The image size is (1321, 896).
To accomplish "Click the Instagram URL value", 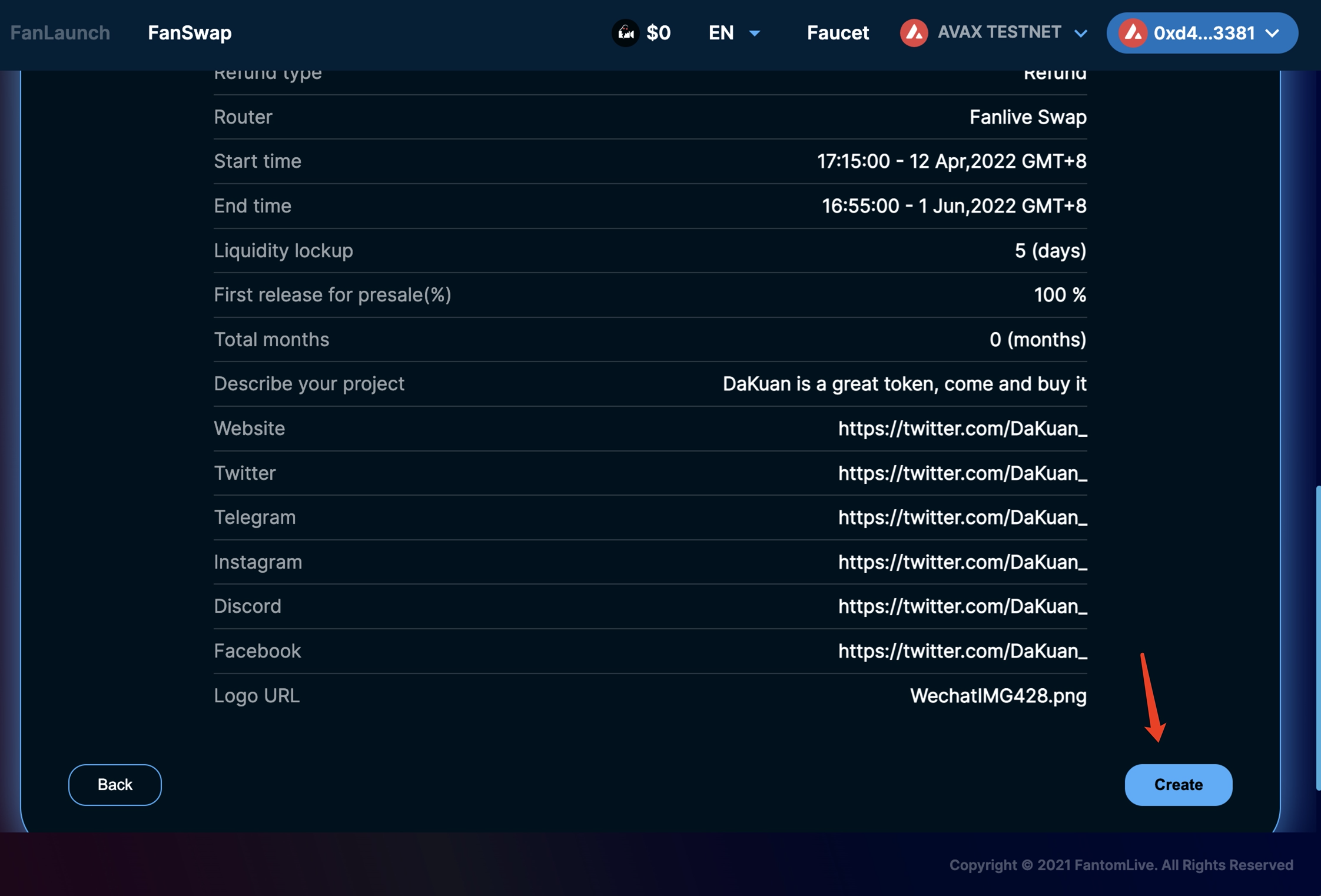I will pos(962,562).
